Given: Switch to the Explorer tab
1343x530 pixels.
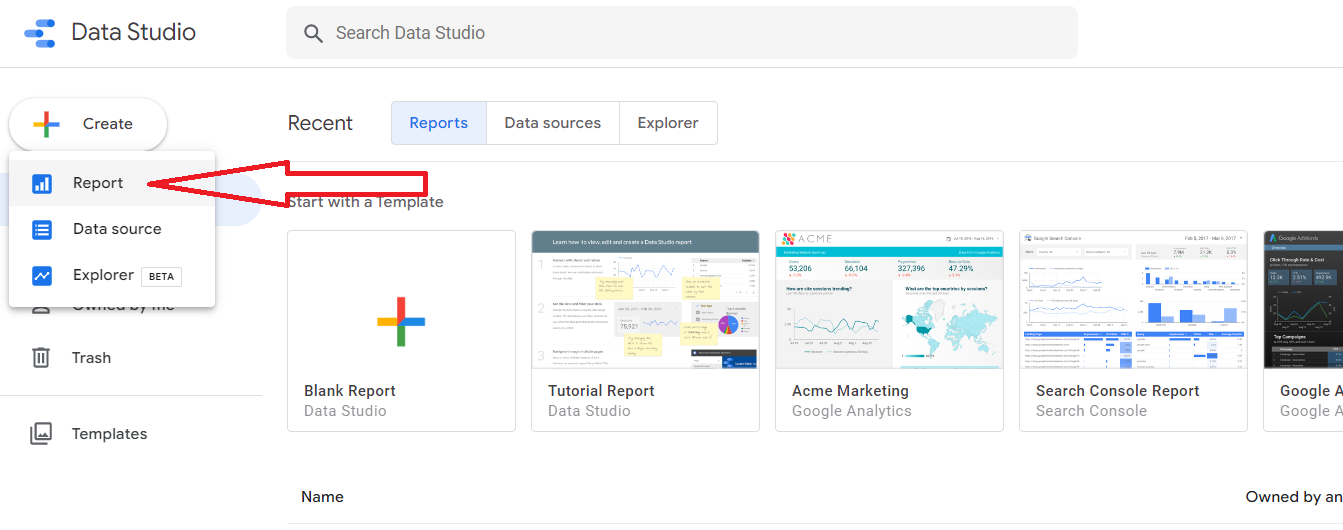Looking at the screenshot, I should [x=668, y=123].
